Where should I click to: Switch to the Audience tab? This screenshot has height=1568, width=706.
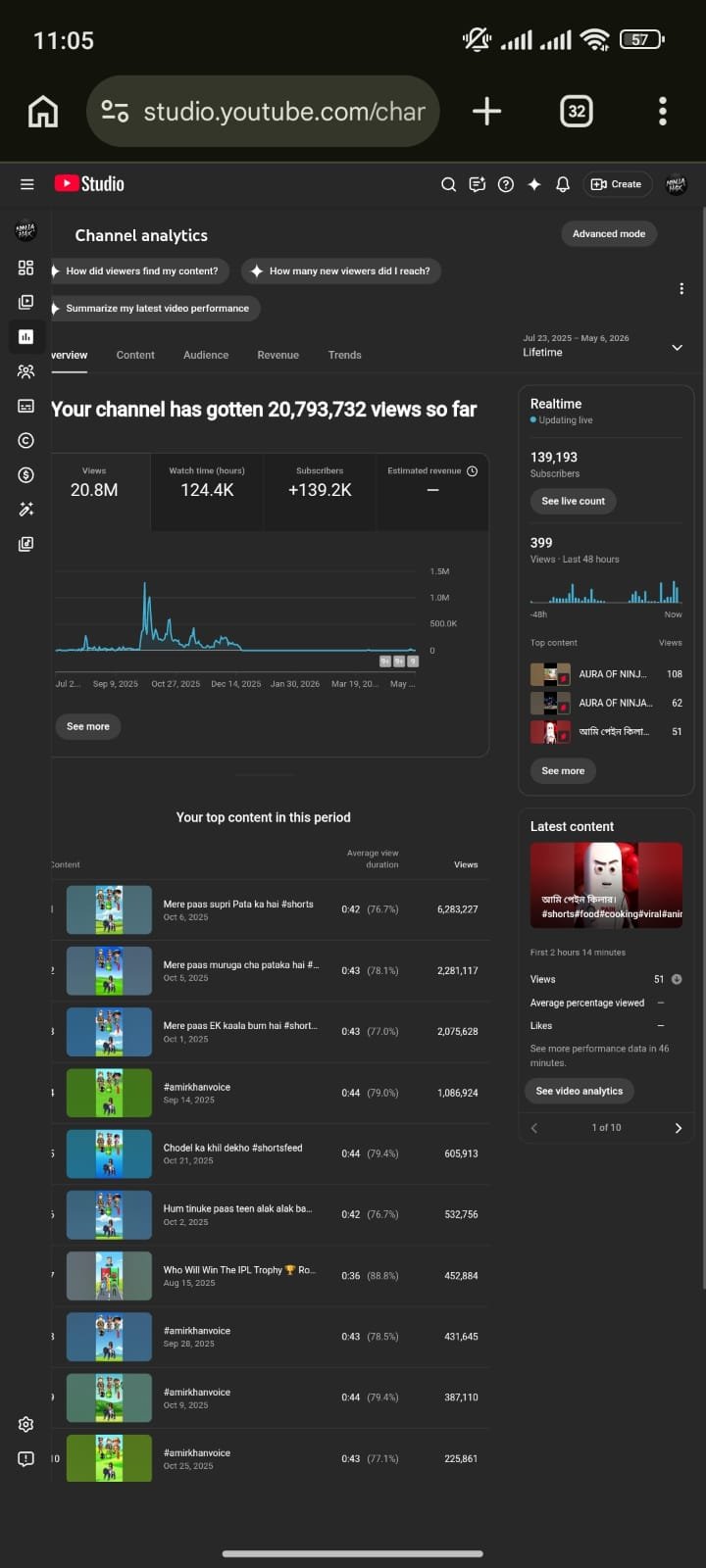[x=206, y=355]
